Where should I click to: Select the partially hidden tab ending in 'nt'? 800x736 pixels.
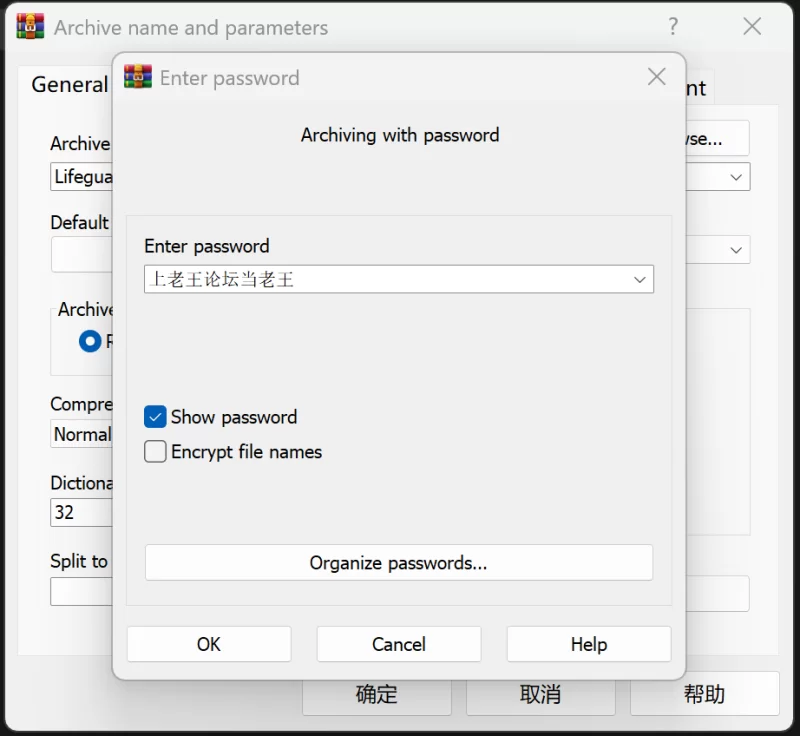point(696,88)
